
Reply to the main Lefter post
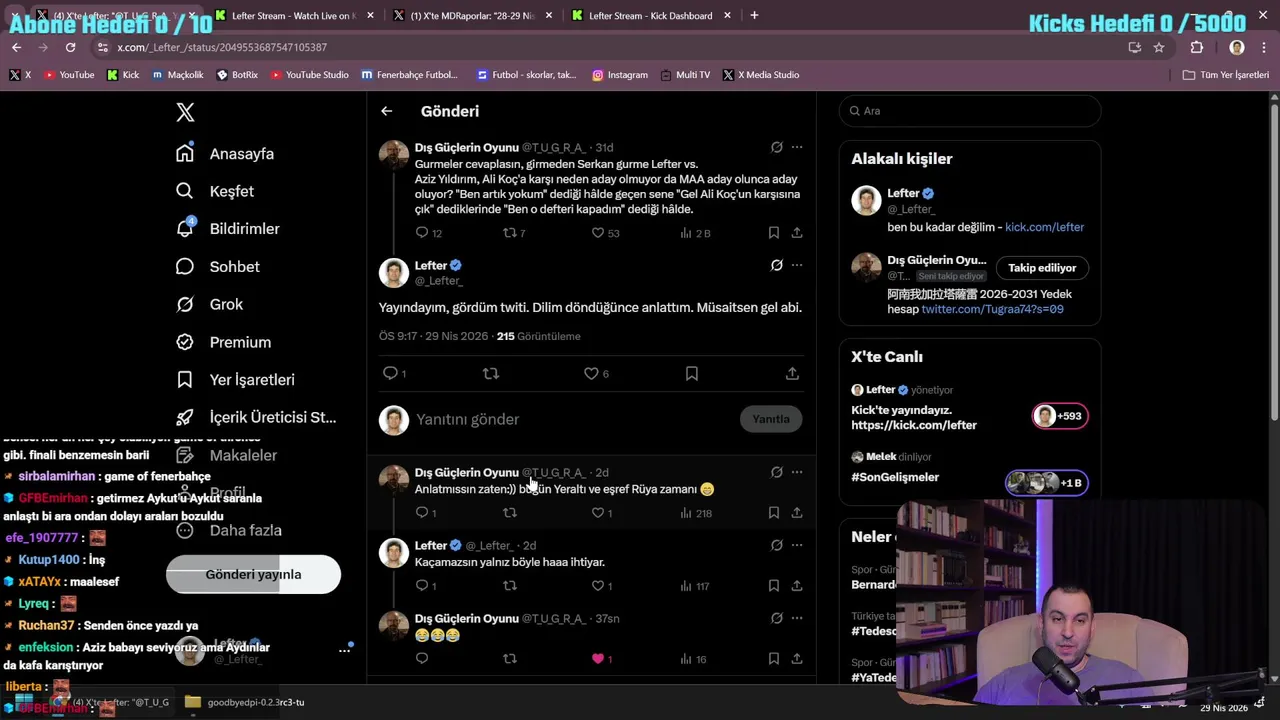[x=391, y=373]
